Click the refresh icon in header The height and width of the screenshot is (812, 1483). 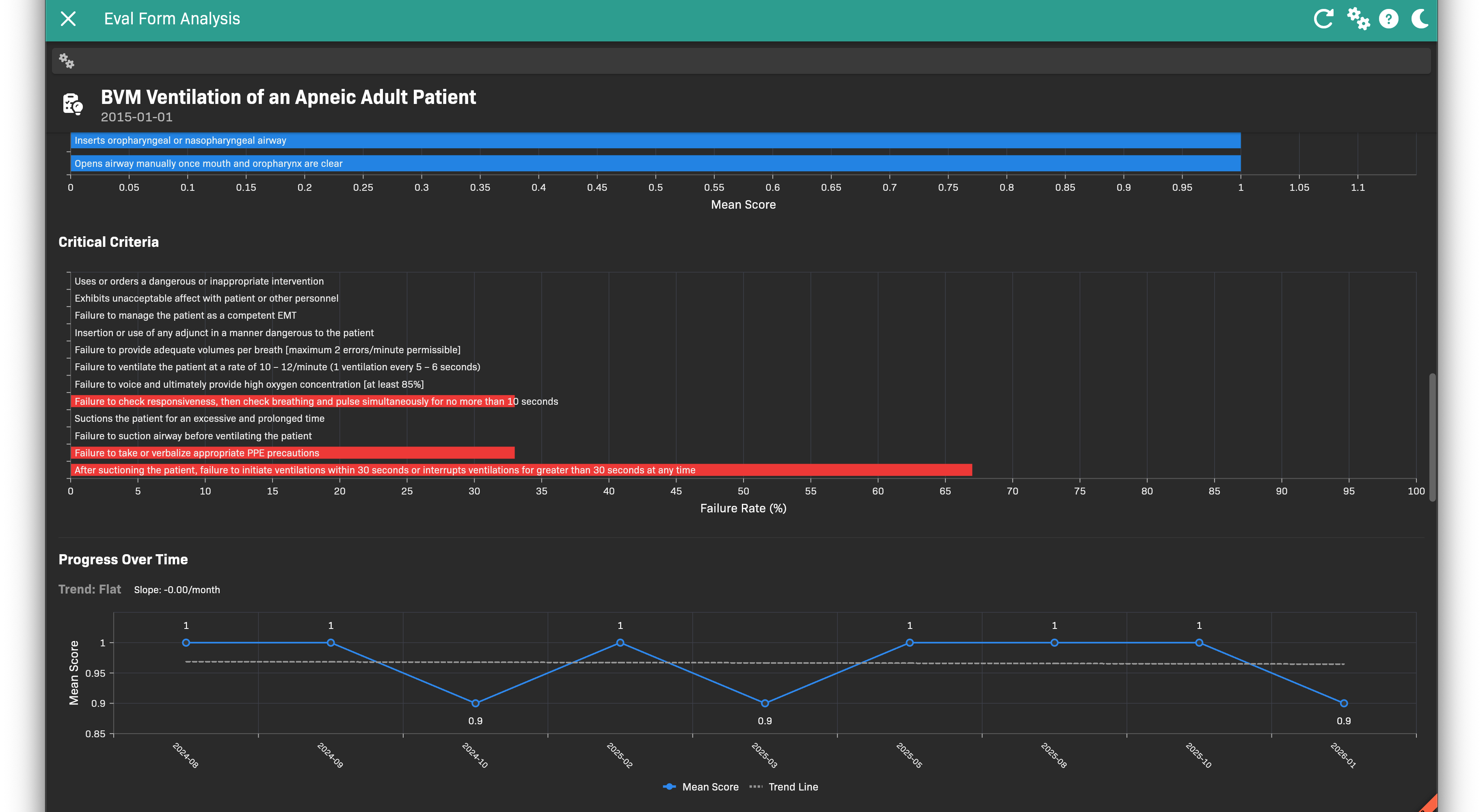coord(1323,19)
